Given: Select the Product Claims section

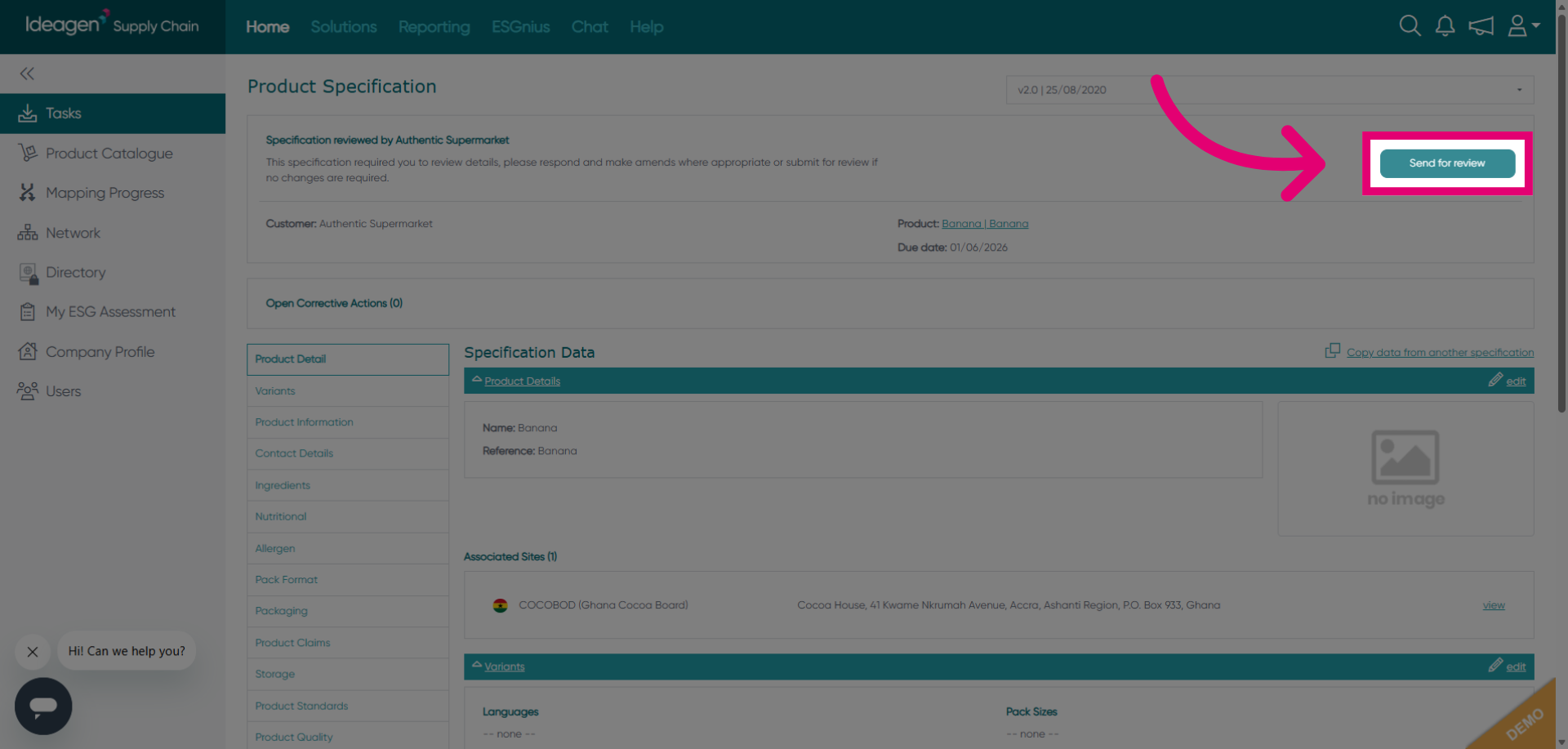Looking at the screenshot, I should [348, 643].
